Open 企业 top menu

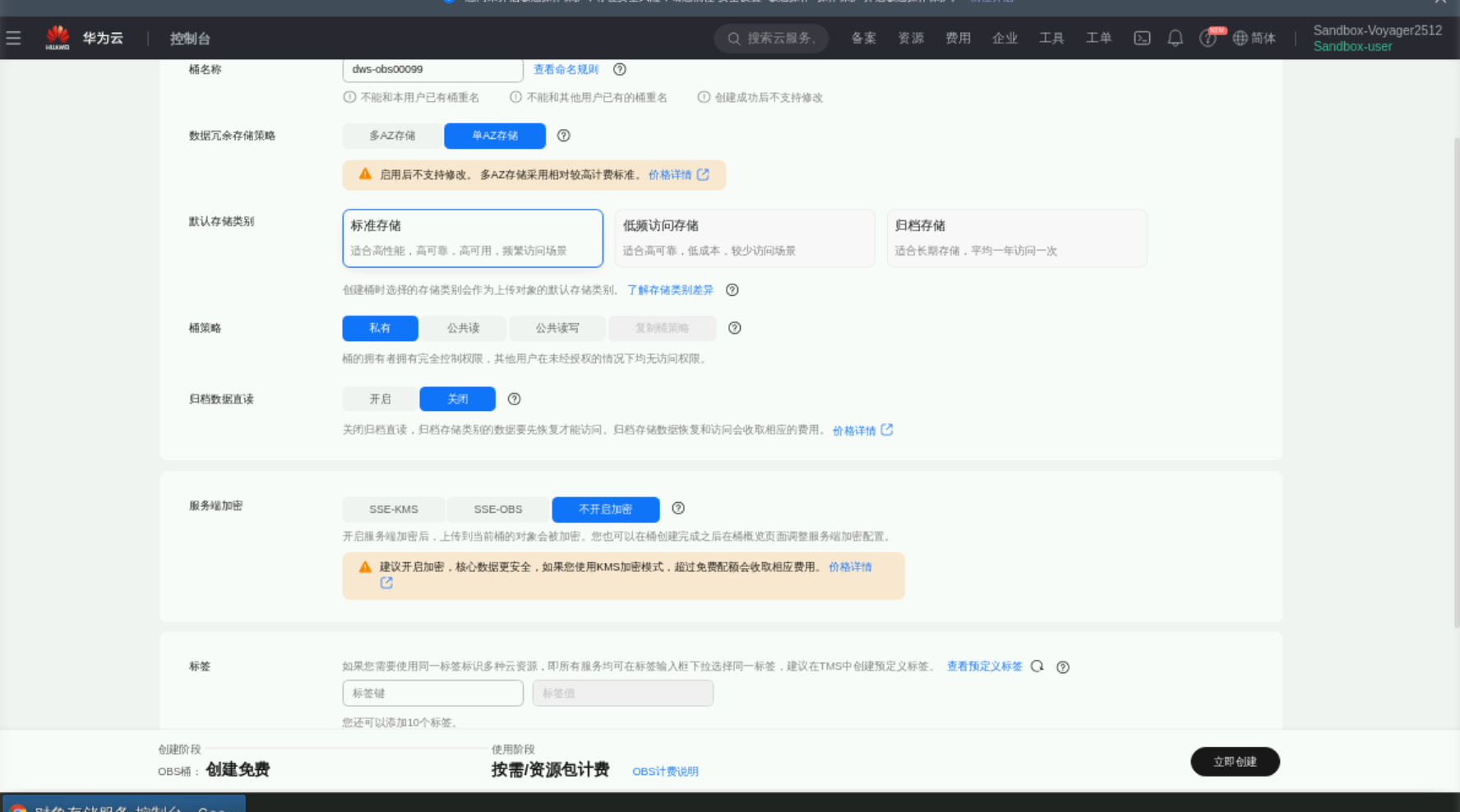(1005, 38)
